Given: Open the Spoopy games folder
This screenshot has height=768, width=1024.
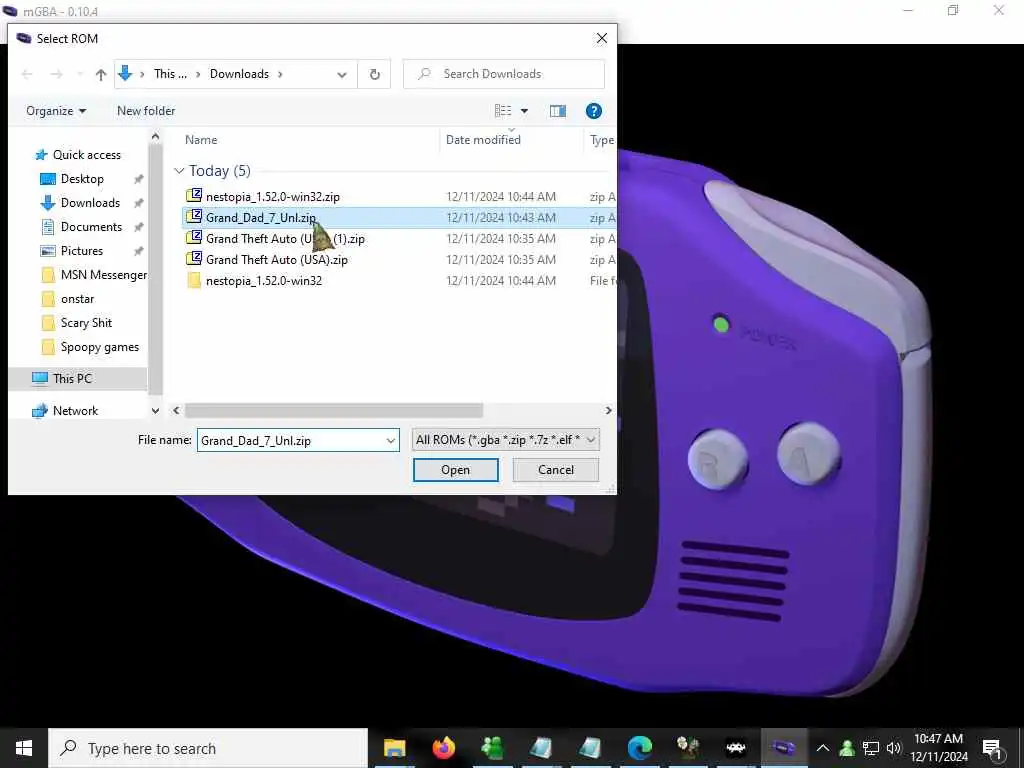Looking at the screenshot, I should (x=99, y=347).
